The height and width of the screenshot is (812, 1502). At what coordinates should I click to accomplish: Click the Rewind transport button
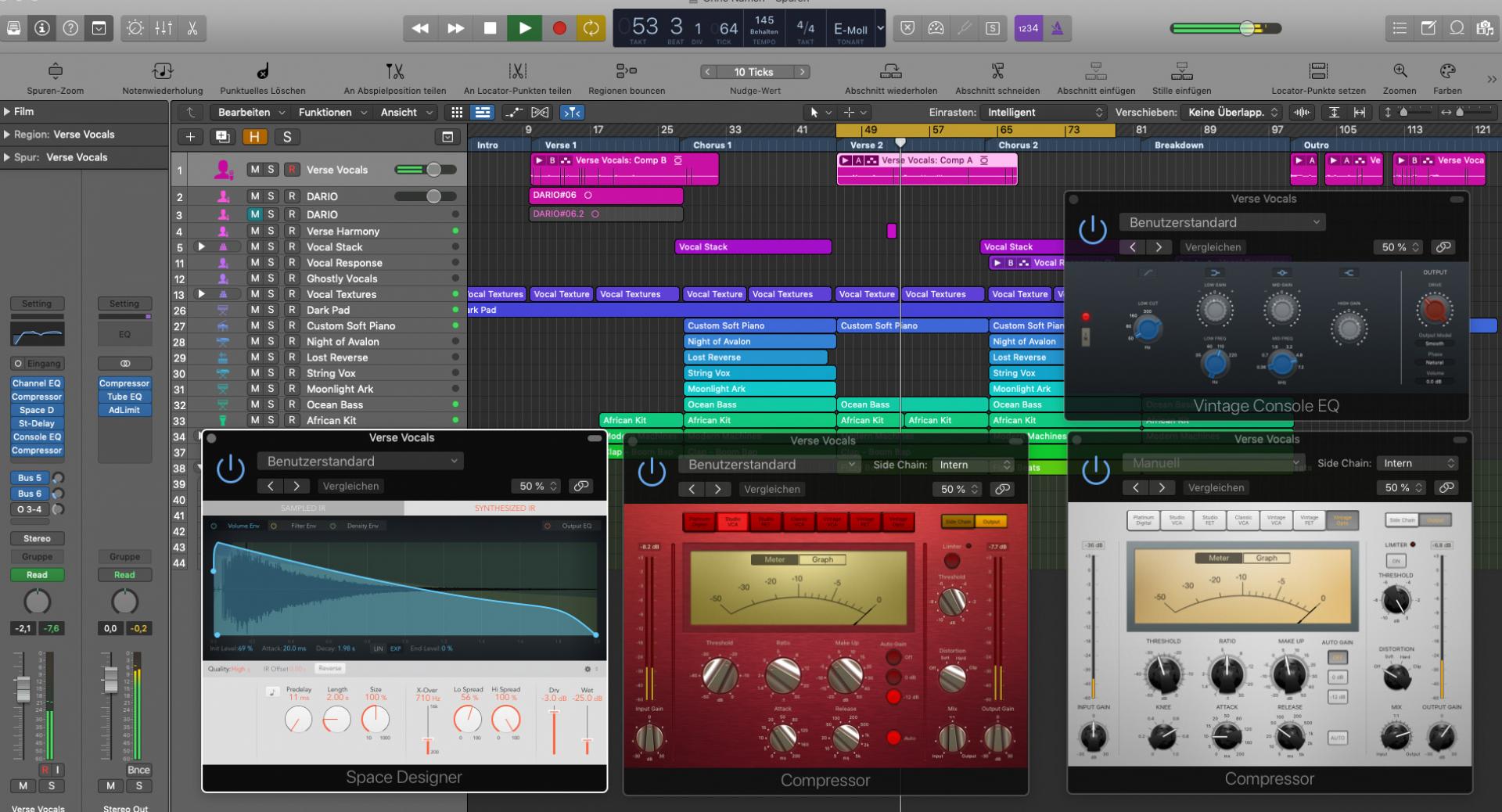click(420, 28)
